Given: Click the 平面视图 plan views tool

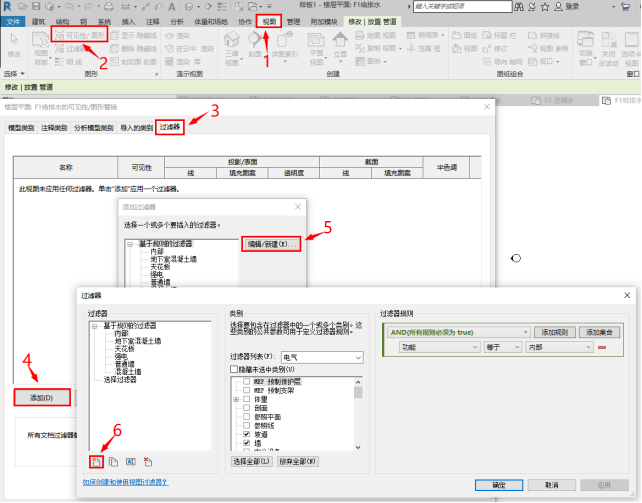Looking at the screenshot, I should [x=316, y=49].
